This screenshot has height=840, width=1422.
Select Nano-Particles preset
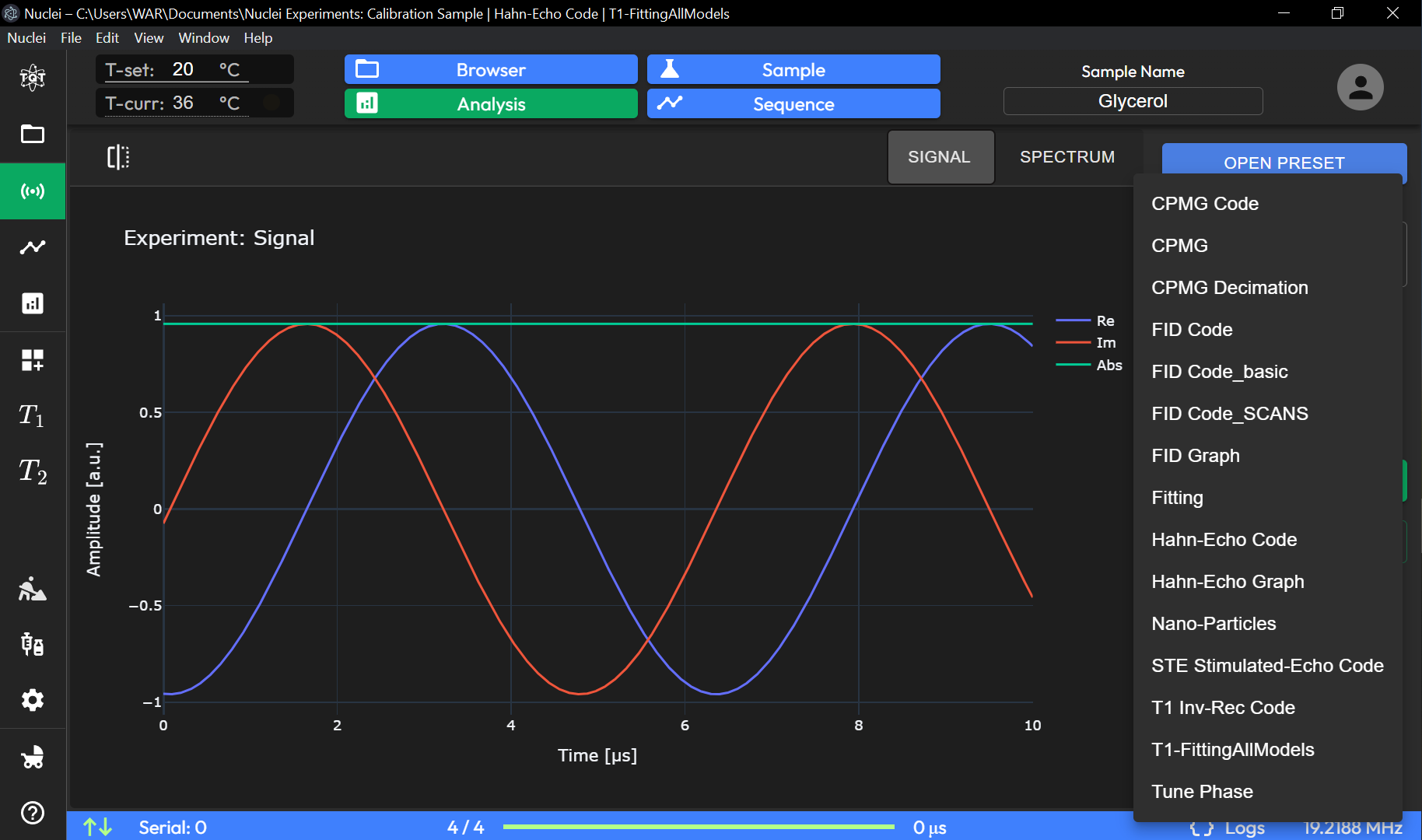(x=1268, y=624)
